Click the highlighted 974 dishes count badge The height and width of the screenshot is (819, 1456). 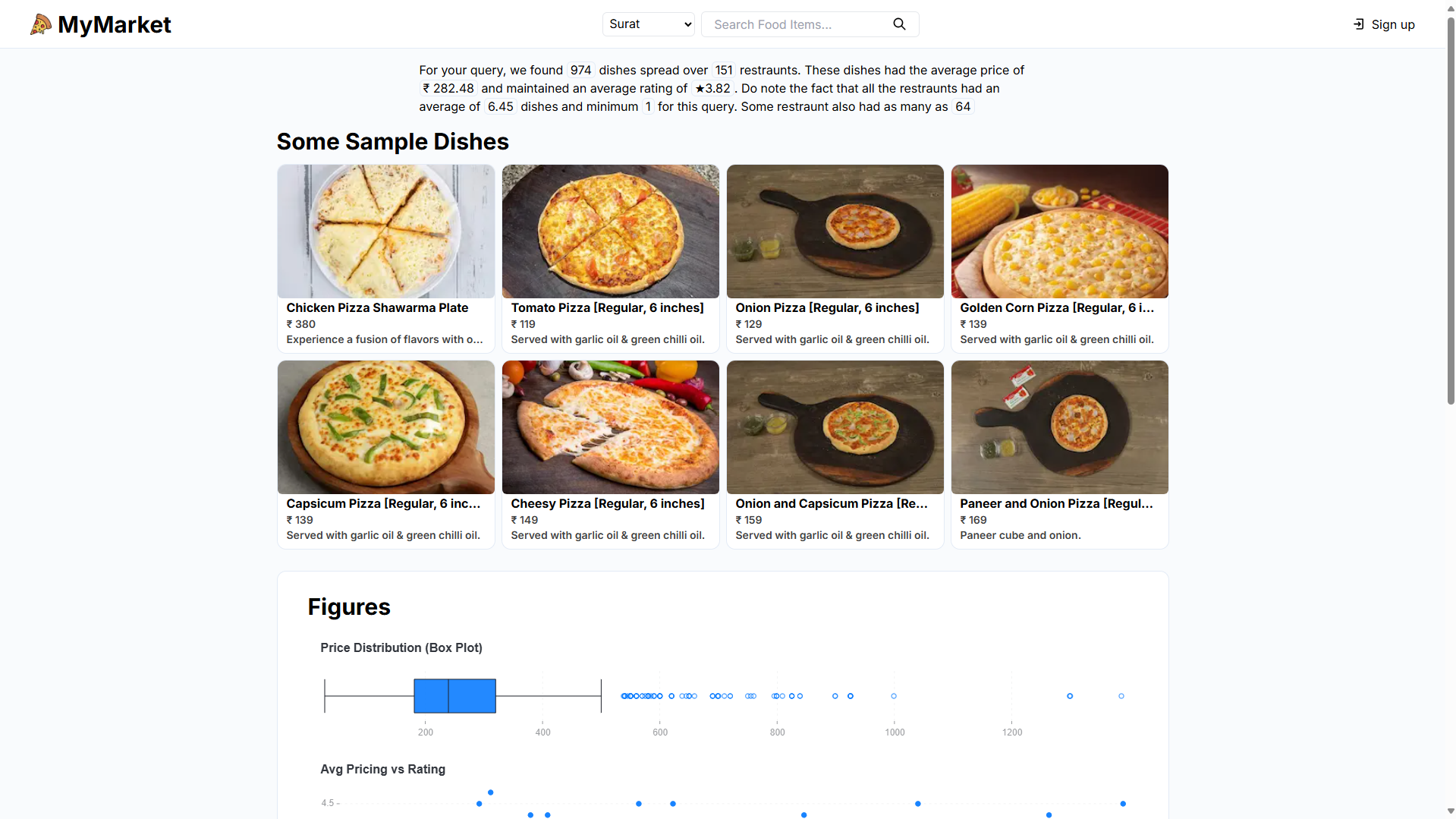click(580, 70)
